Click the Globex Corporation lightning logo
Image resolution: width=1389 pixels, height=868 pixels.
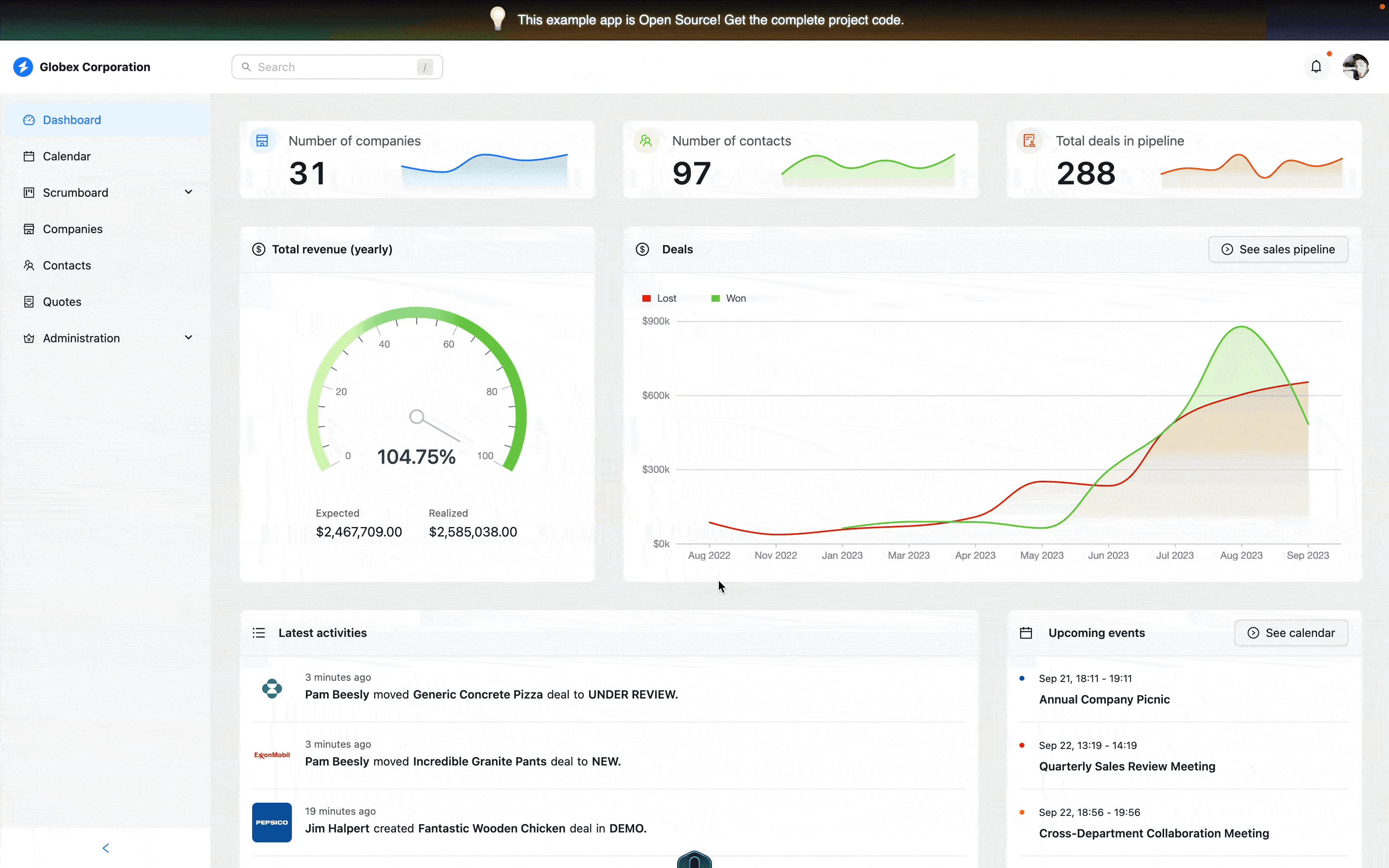tap(23, 67)
